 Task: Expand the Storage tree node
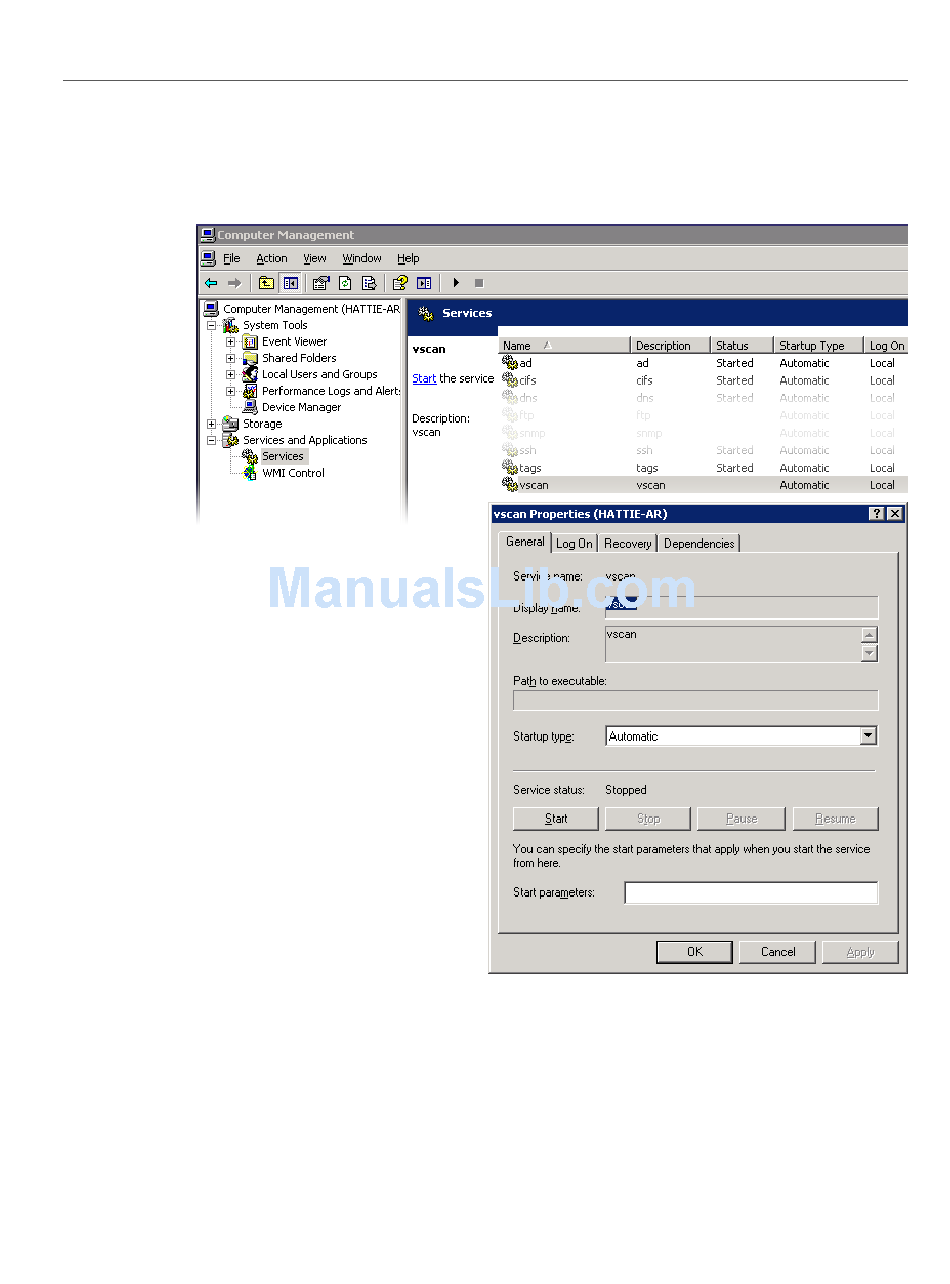pyautogui.click(x=212, y=424)
